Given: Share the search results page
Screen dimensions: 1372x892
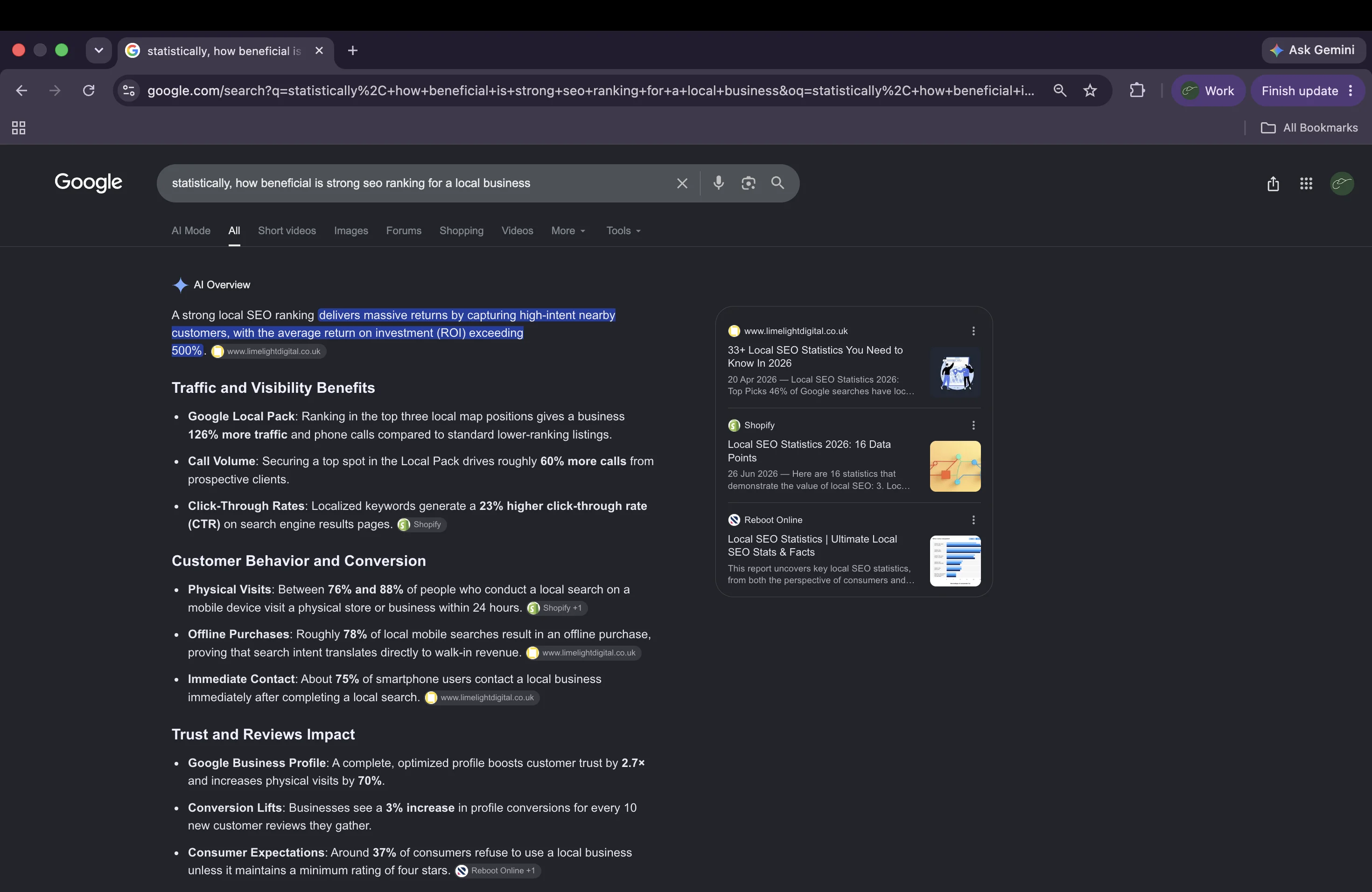Looking at the screenshot, I should pos(1273,184).
